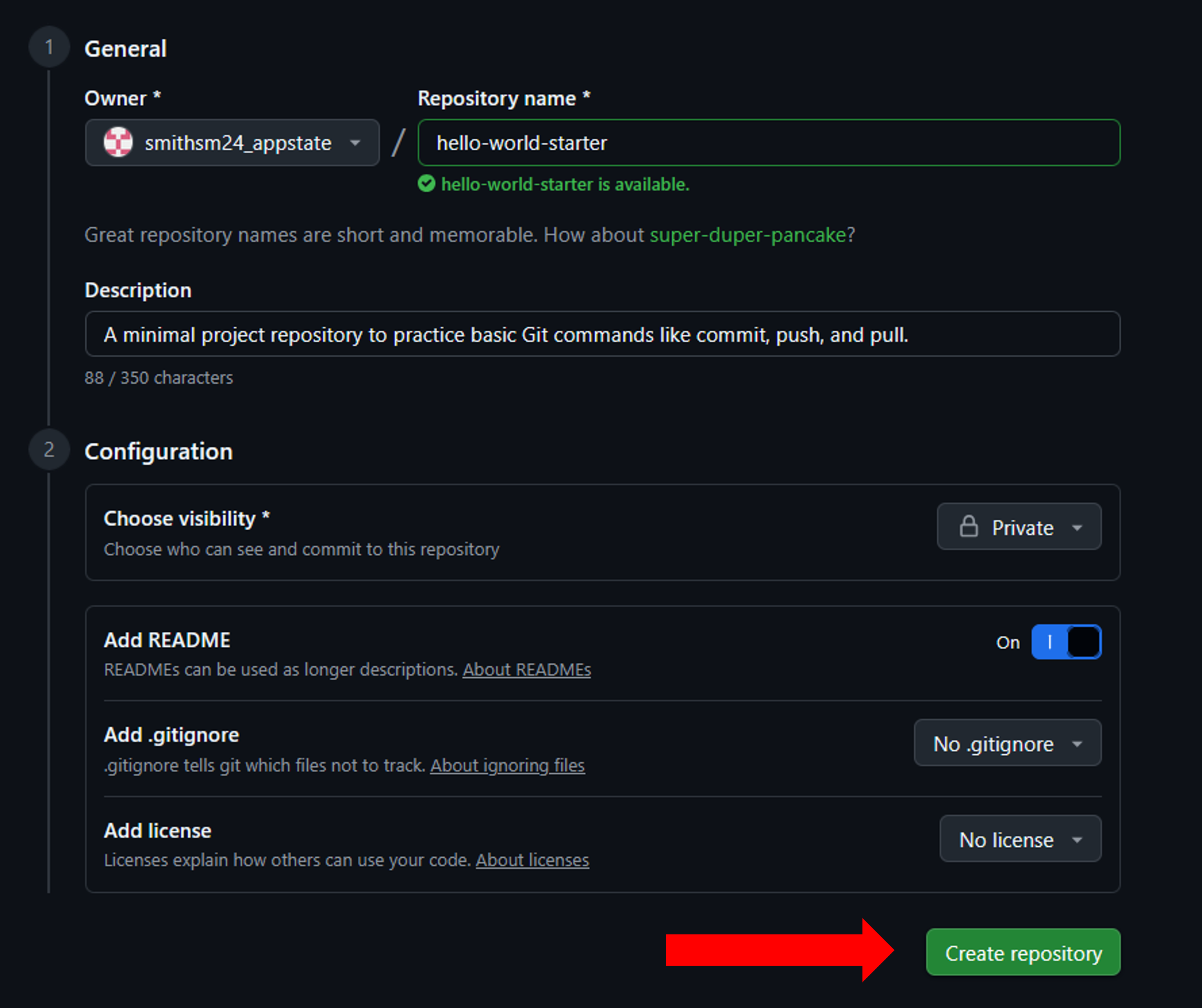The width and height of the screenshot is (1202, 1008).
Task: Open the No license dropdown
Action: point(1019,839)
